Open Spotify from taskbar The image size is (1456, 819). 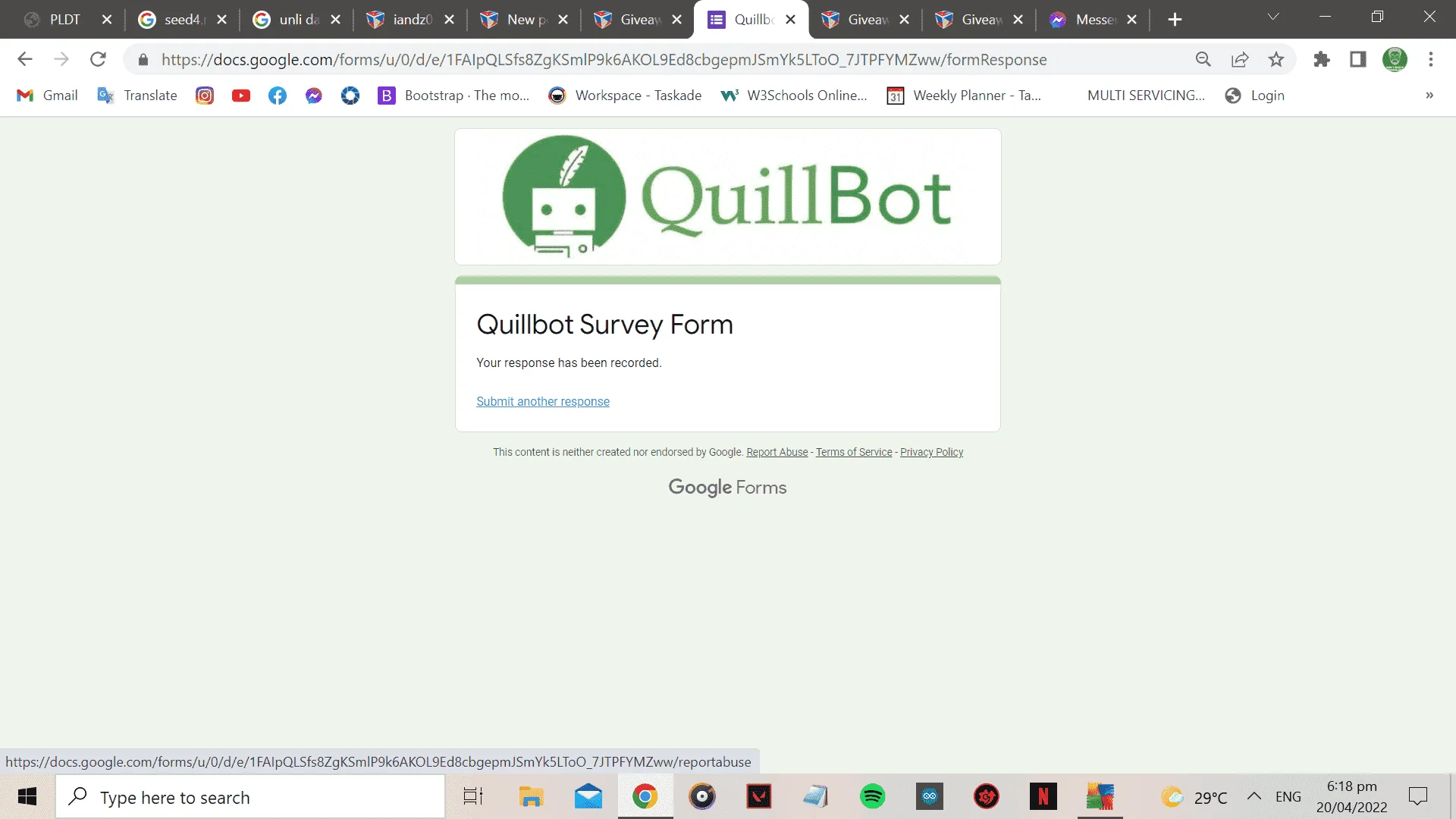pyautogui.click(x=873, y=797)
